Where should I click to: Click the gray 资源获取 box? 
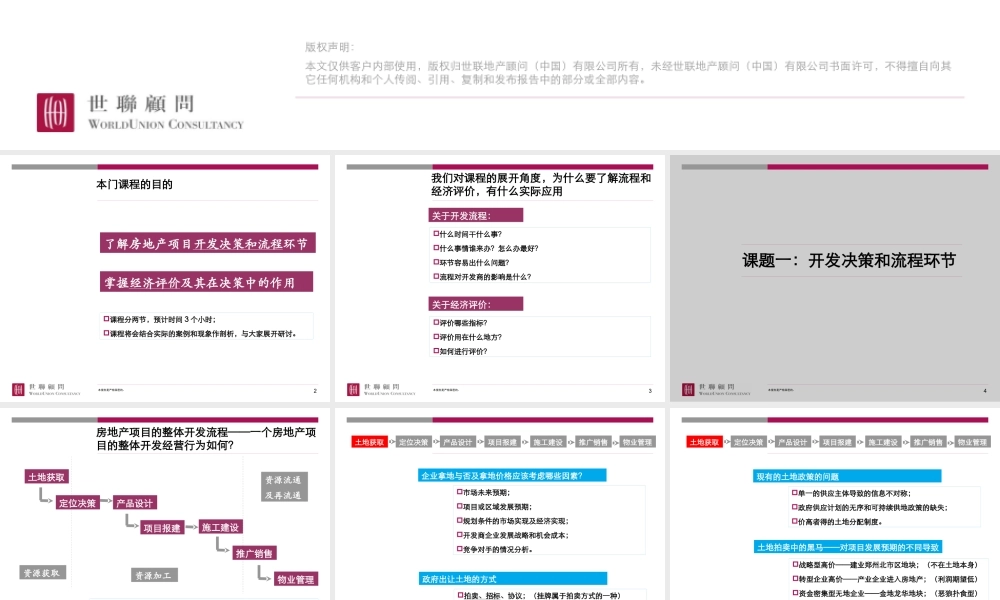42,573
